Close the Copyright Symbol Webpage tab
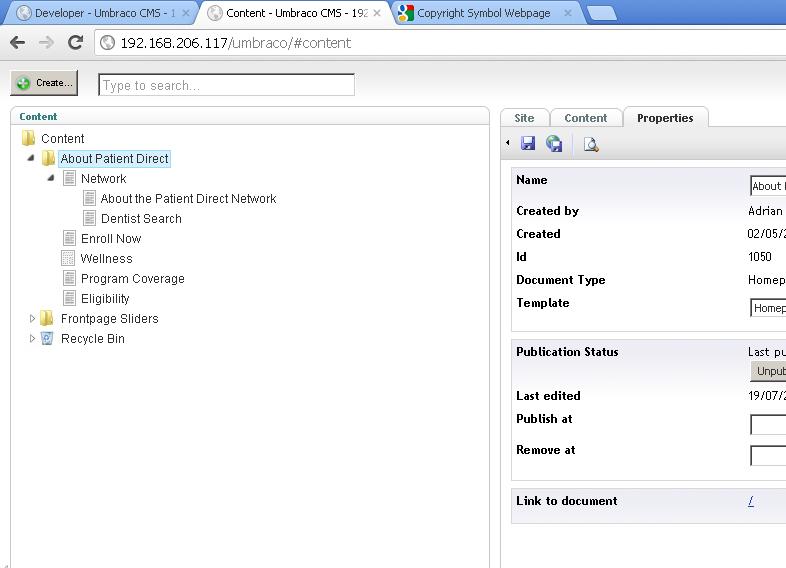Viewport: 786px width, 568px height. [567, 13]
